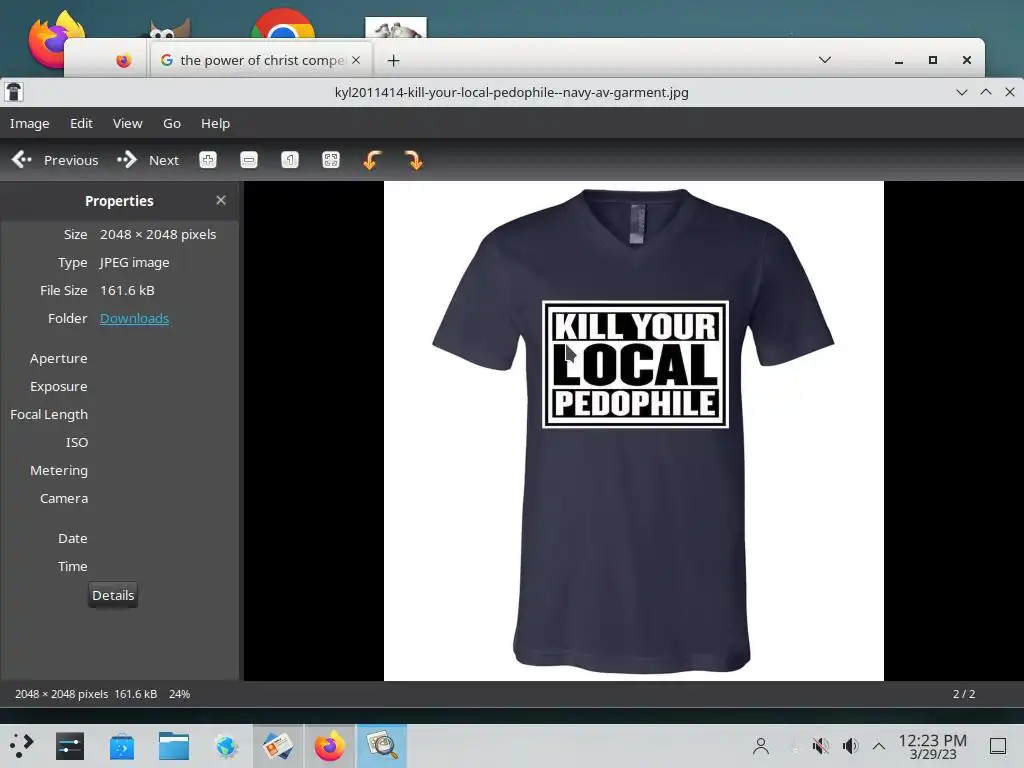Click the Details button
Screen dimensions: 1024x768
[113, 595]
